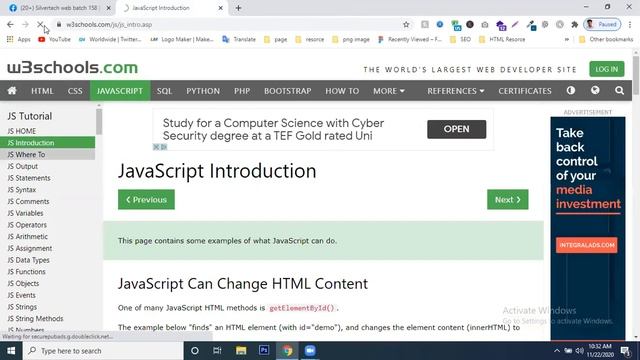Image resolution: width=640 pixels, height=360 pixels.
Task: Open the Apps grid shortcut
Action: (x=18, y=40)
